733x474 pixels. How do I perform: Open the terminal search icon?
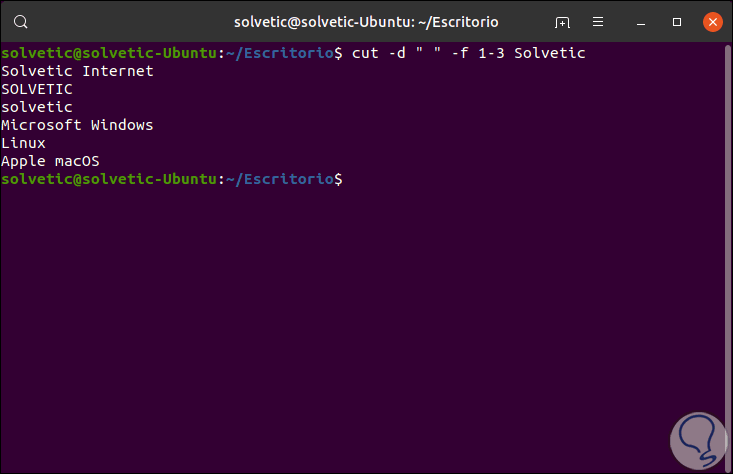point(22,21)
